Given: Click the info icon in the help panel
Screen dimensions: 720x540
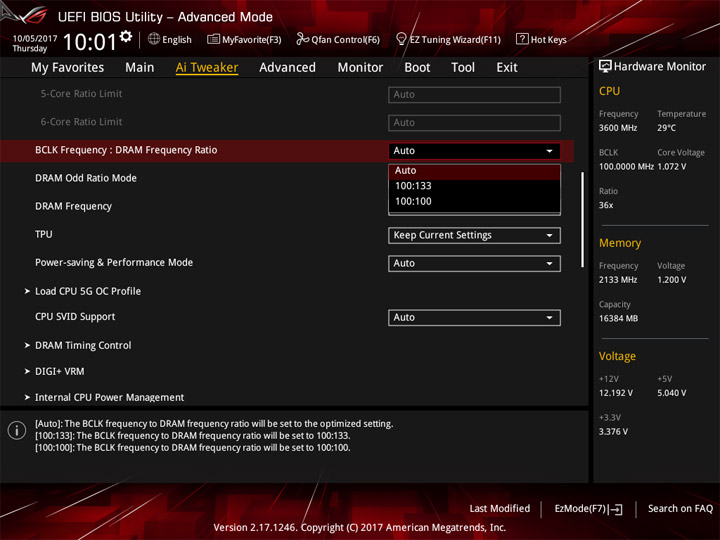Looking at the screenshot, I should (17, 430).
